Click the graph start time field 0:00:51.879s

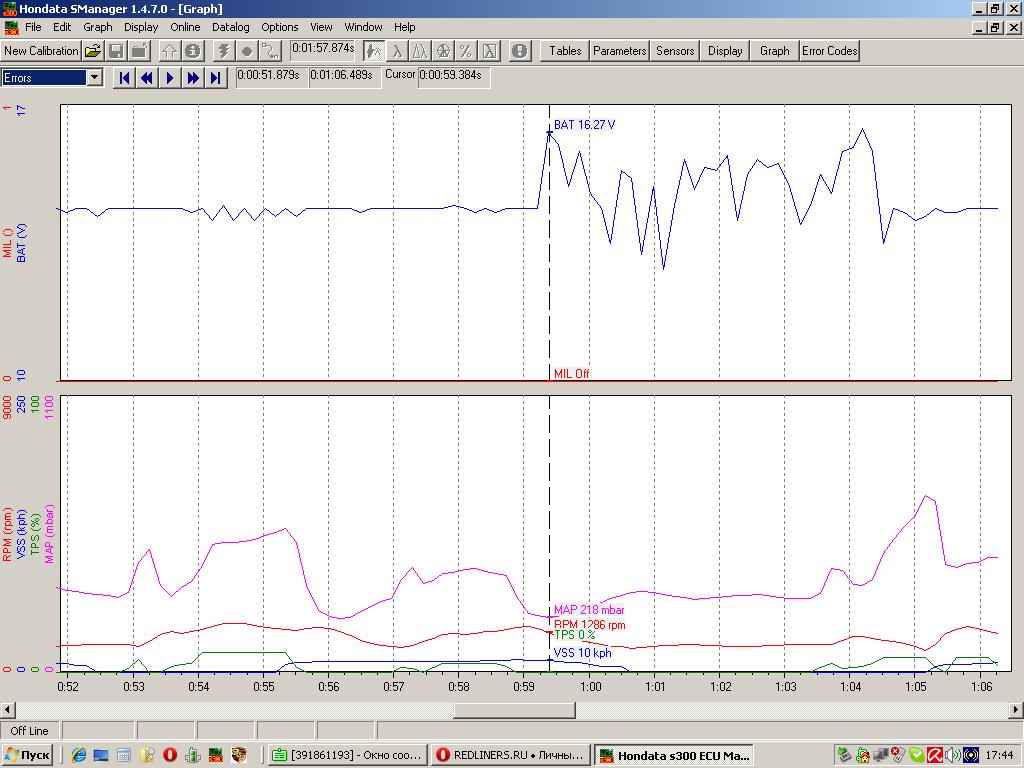click(x=270, y=76)
